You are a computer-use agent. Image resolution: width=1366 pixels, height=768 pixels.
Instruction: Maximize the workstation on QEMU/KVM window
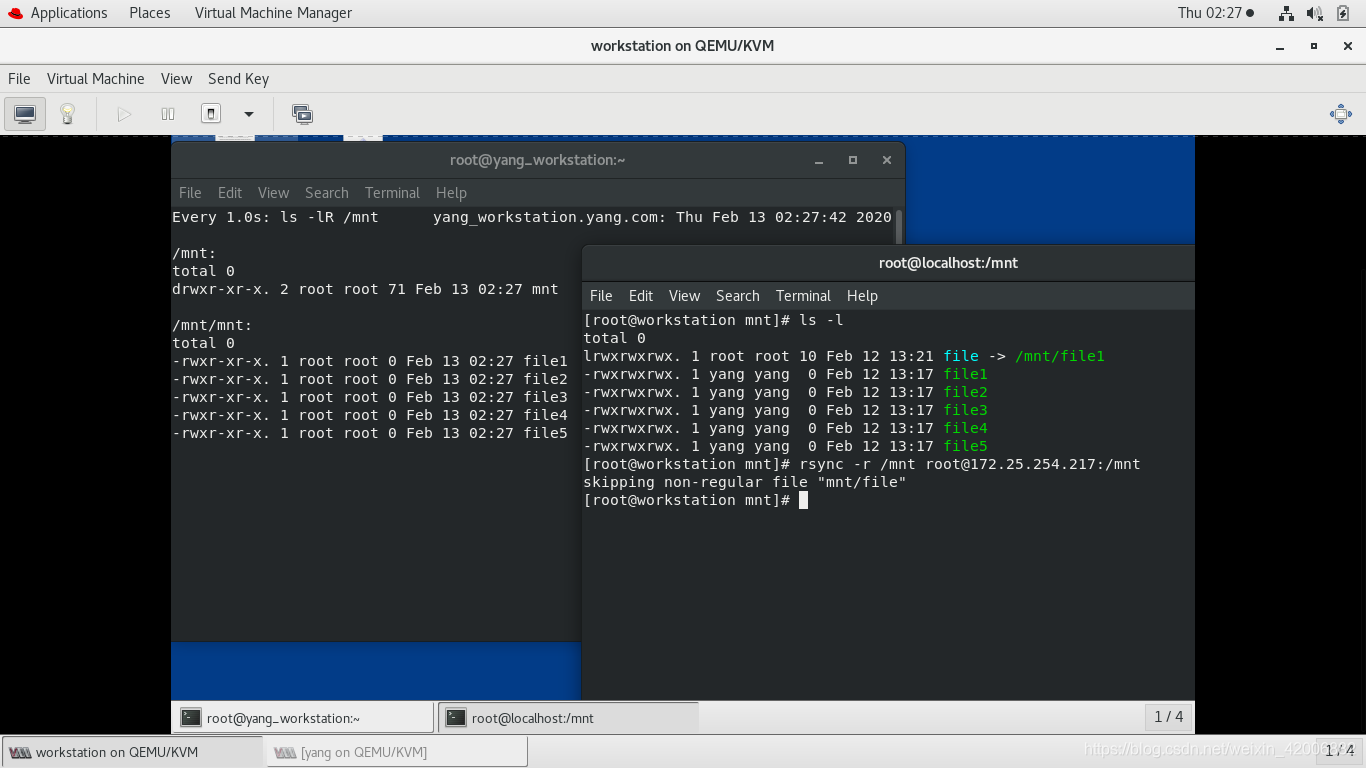click(x=1314, y=46)
